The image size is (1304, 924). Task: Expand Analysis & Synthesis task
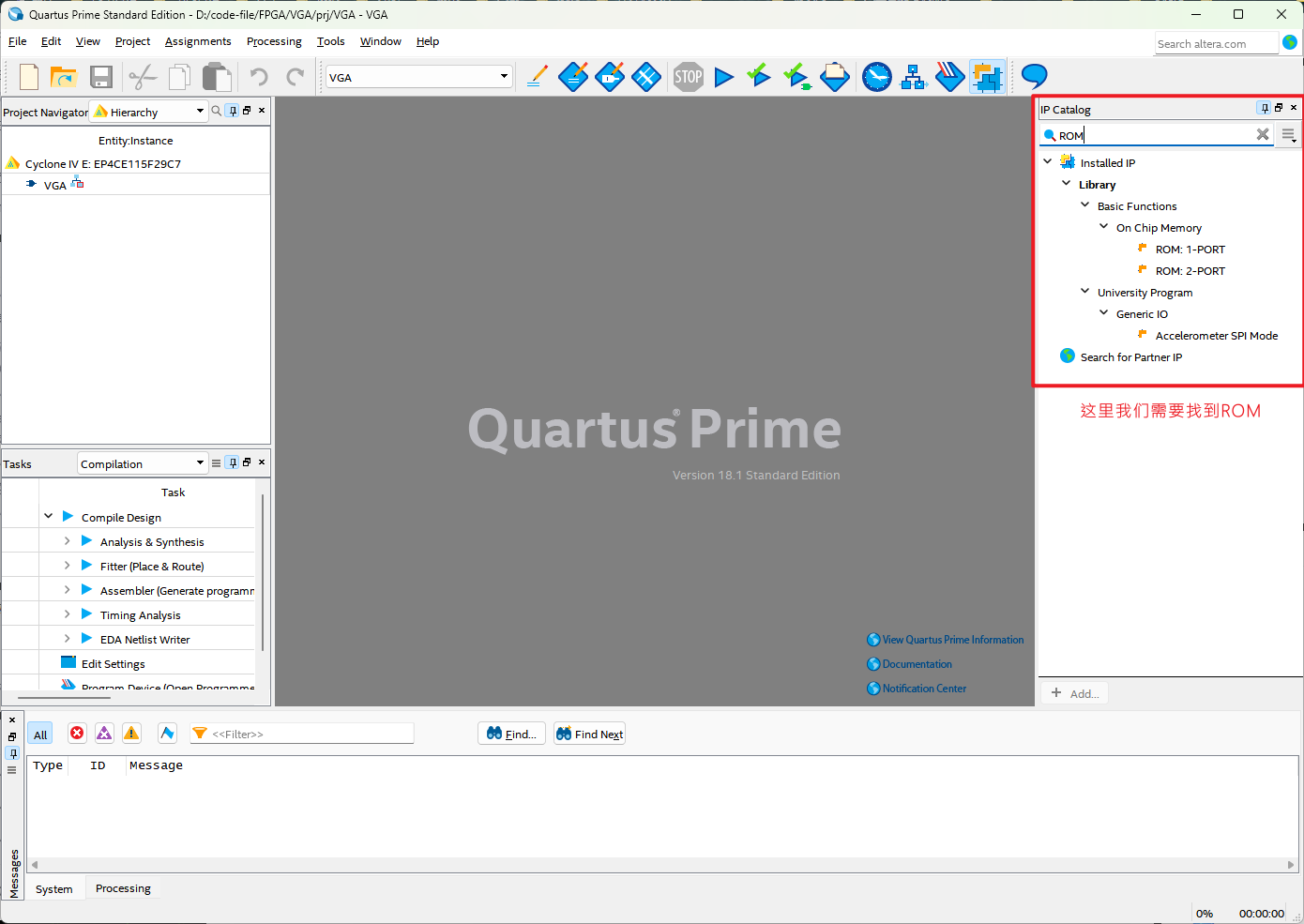[x=67, y=541]
